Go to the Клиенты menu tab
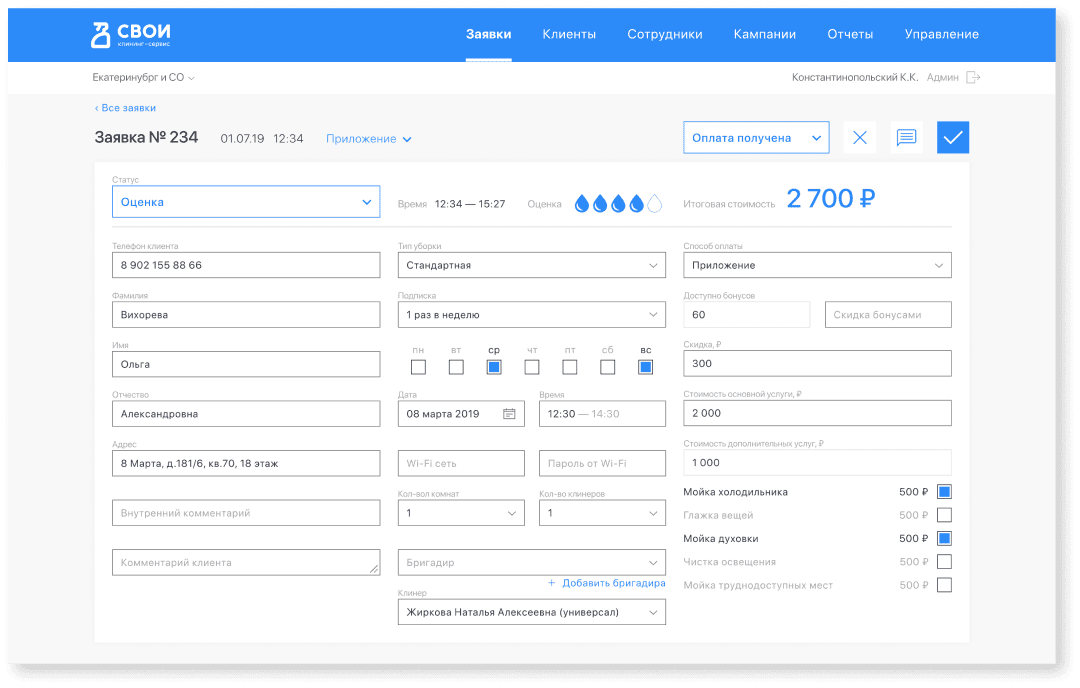Image resolution: width=1080 pixels, height=688 pixels. point(569,34)
